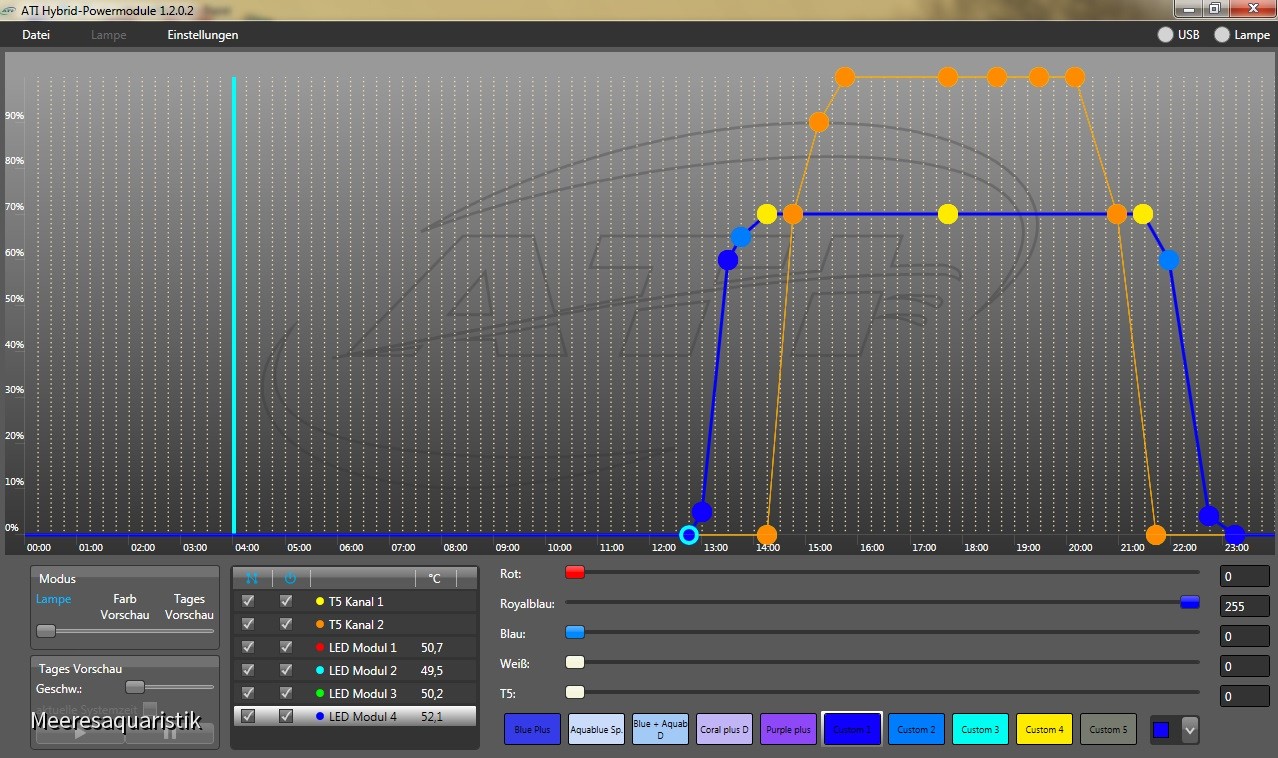Select the Lampe radio button at top right

pos(1222,35)
